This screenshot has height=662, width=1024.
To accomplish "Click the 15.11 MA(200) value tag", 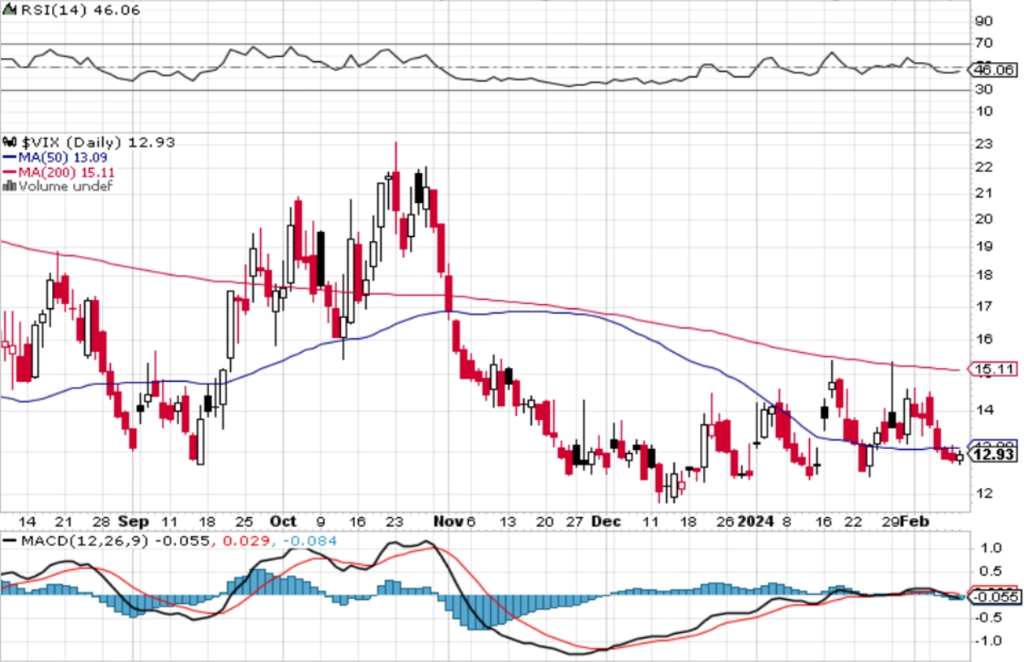I will click(x=993, y=370).
